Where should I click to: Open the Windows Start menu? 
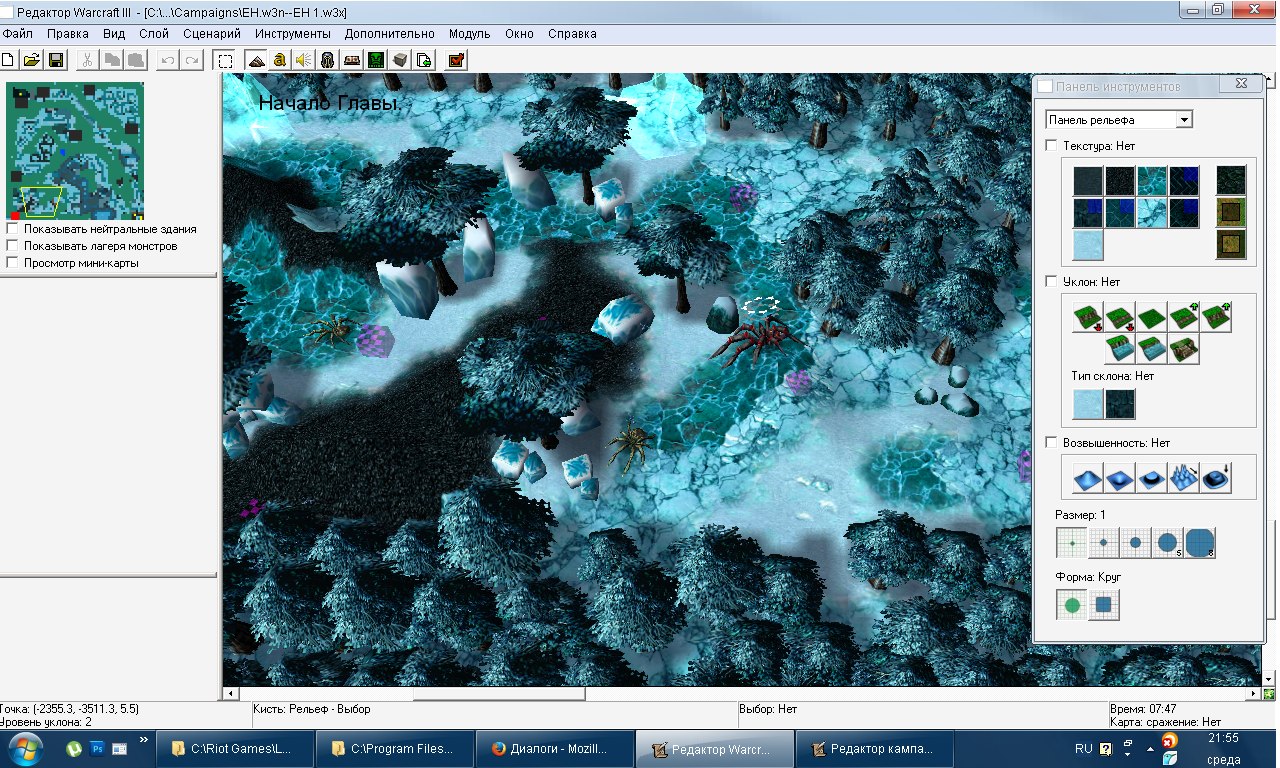[x=24, y=747]
